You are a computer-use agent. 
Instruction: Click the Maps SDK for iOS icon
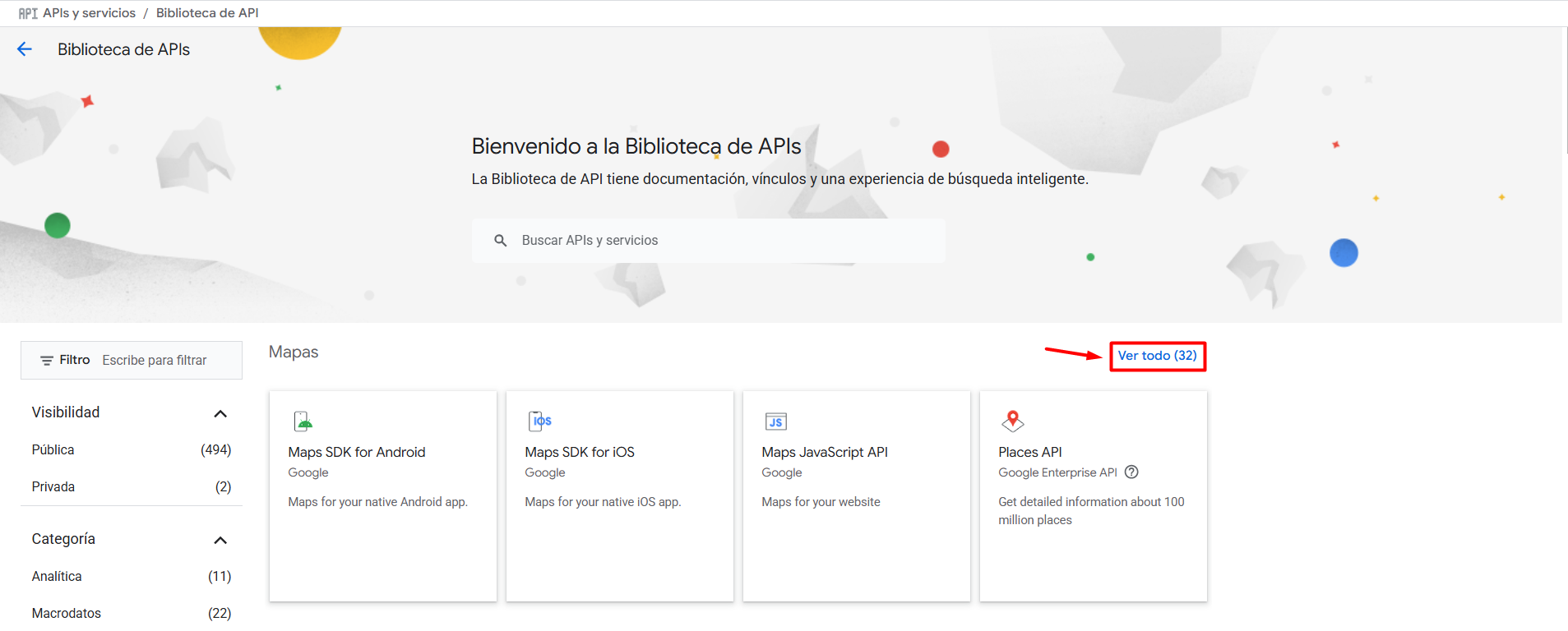[539, 421]
